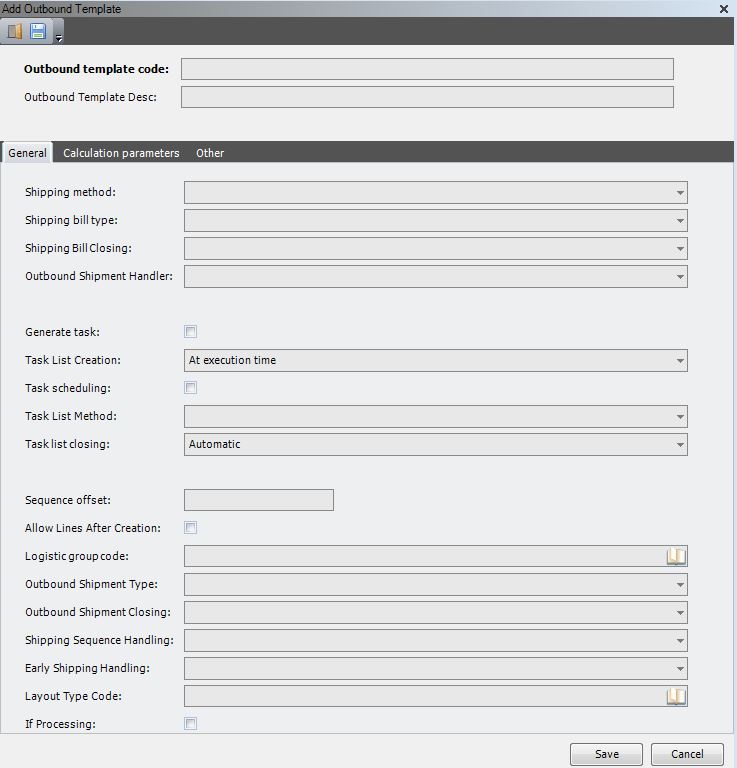Open Outbound Shipment Closing dropdown
The width and height of the screenshot is (737, 768).
tap(680, 612)
